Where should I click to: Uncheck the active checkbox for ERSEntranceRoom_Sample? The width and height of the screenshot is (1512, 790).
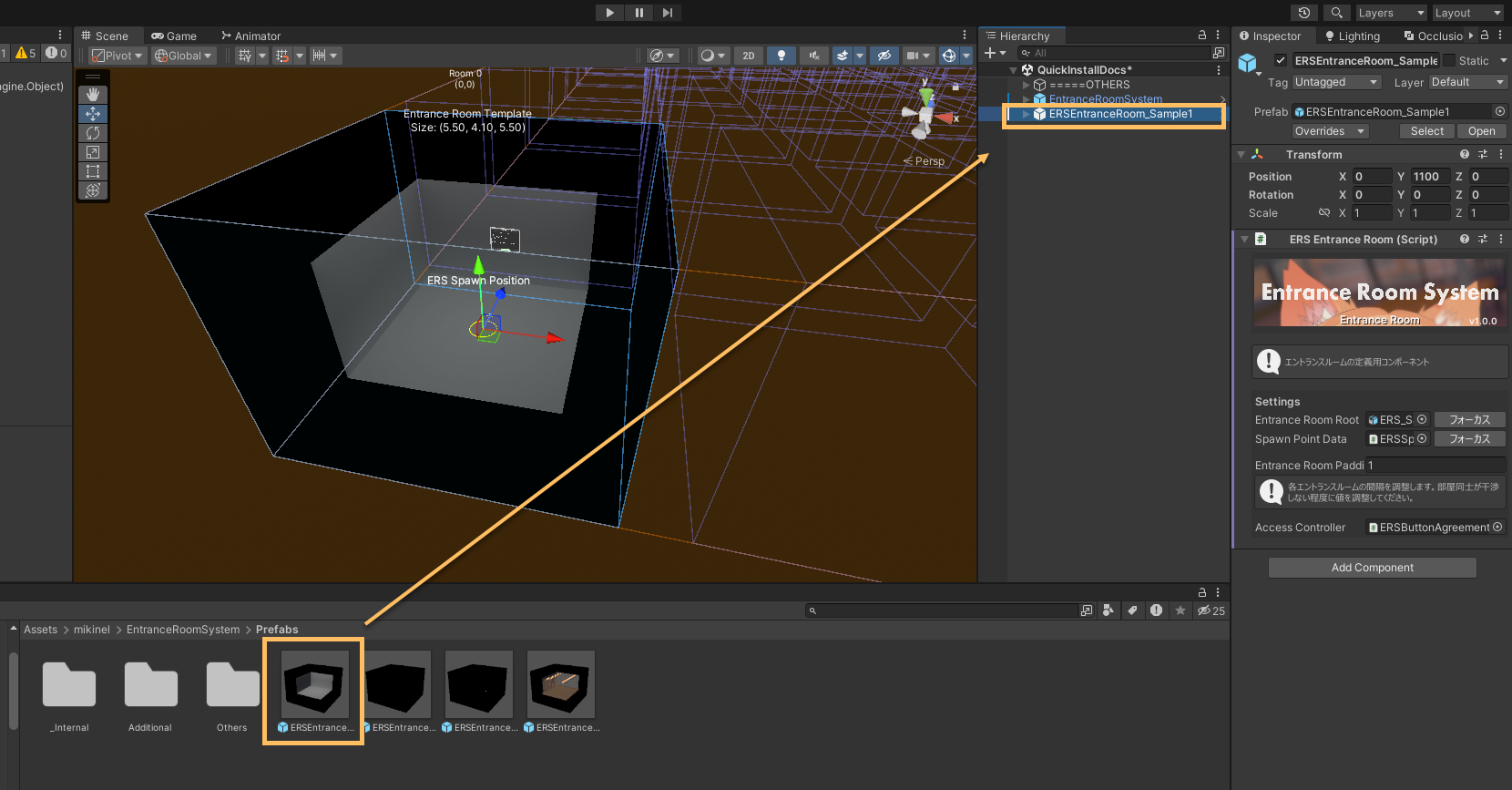pos(1281,61)
